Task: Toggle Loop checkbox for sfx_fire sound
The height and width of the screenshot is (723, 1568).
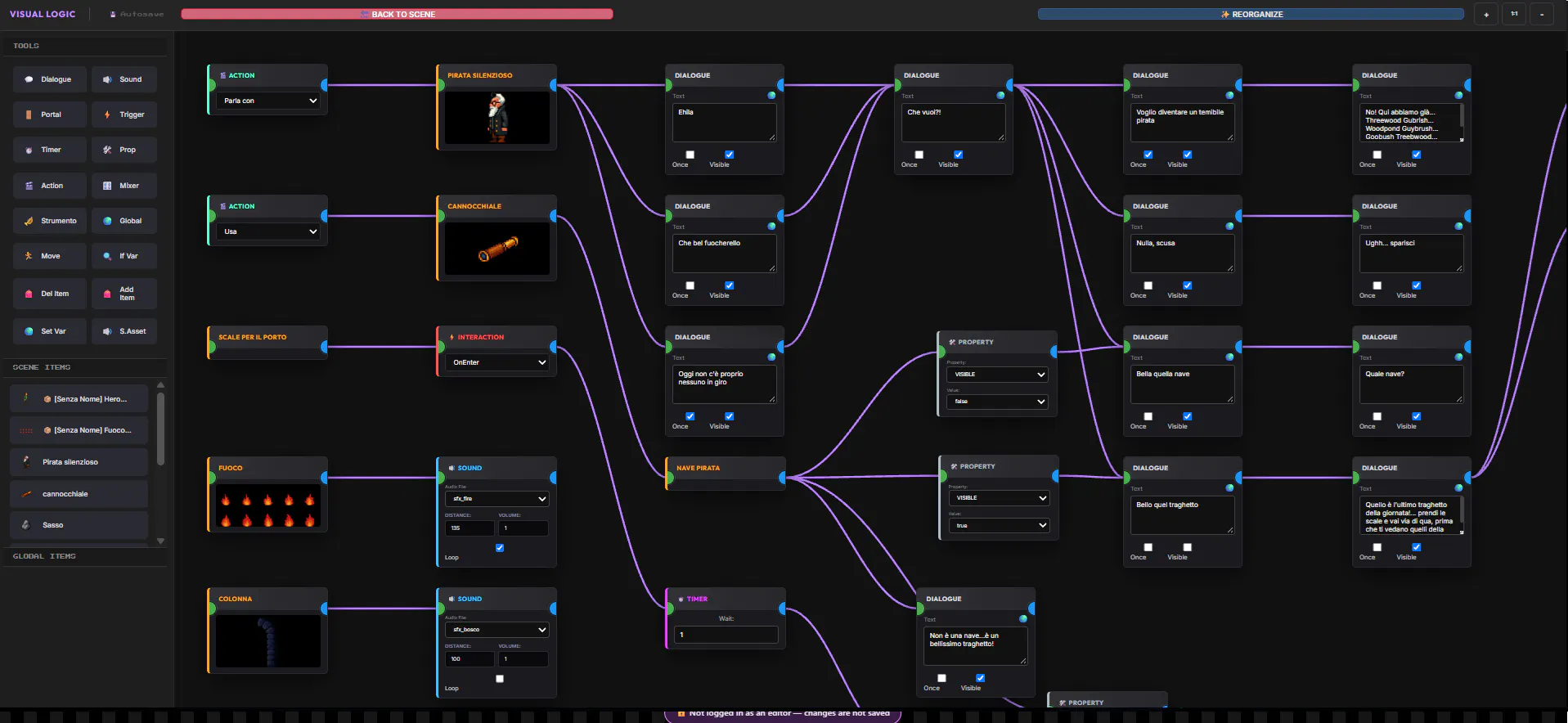Action: pos(500,548)
